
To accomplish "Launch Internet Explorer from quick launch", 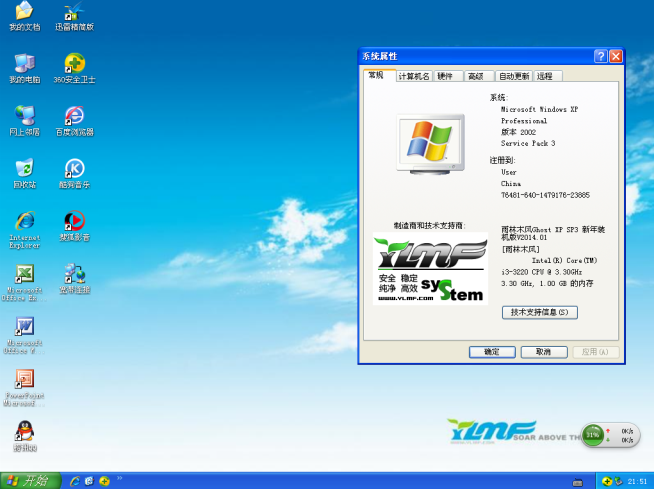I will point(75,481).
